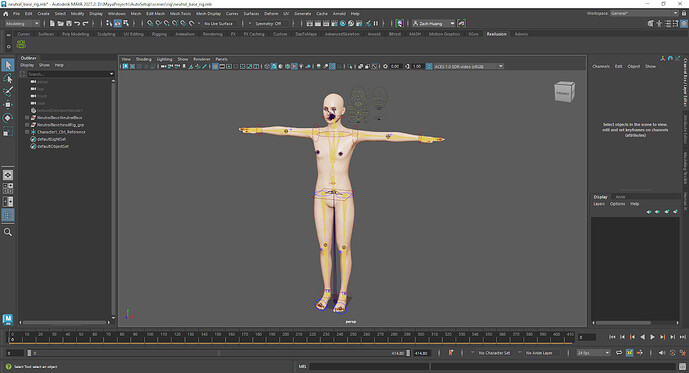Go to end of playback range
The width and height of the screenshot is (689, 373).
click(x=683, y=337)
